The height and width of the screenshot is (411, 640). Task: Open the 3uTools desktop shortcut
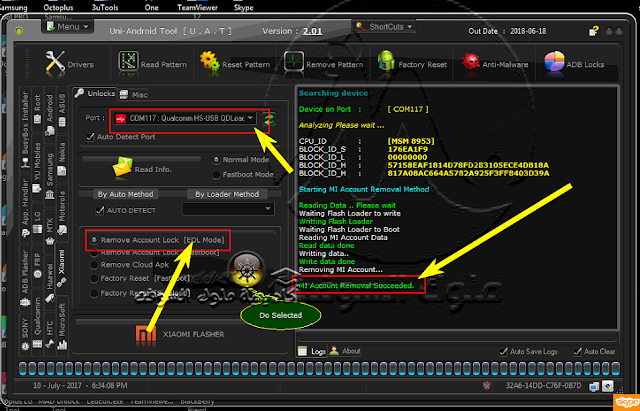105,7
